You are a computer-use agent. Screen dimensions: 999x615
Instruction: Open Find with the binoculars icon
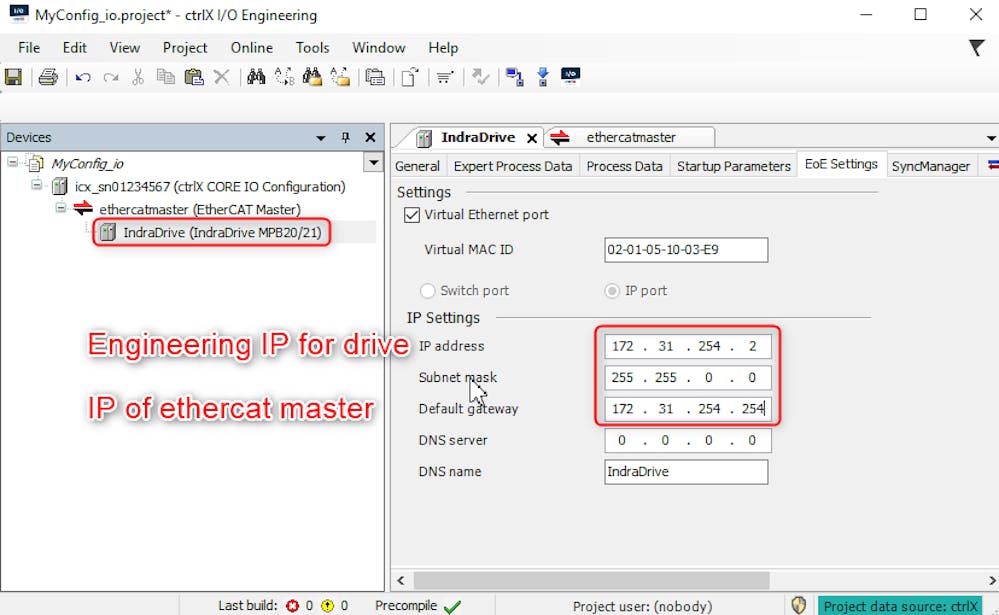256,77
